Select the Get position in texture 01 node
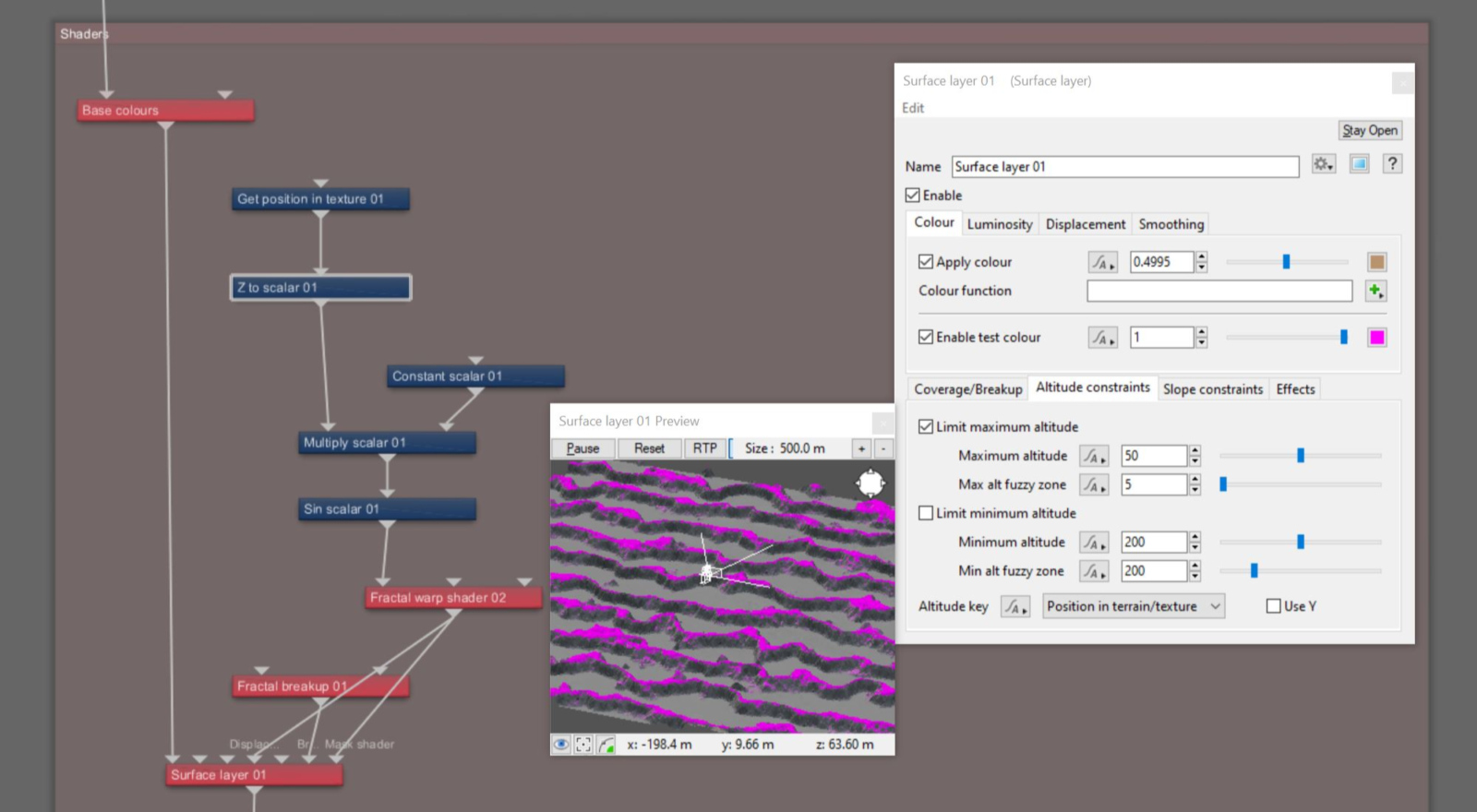This screenshot has height=812, width=1477. [x=320, y=199]
